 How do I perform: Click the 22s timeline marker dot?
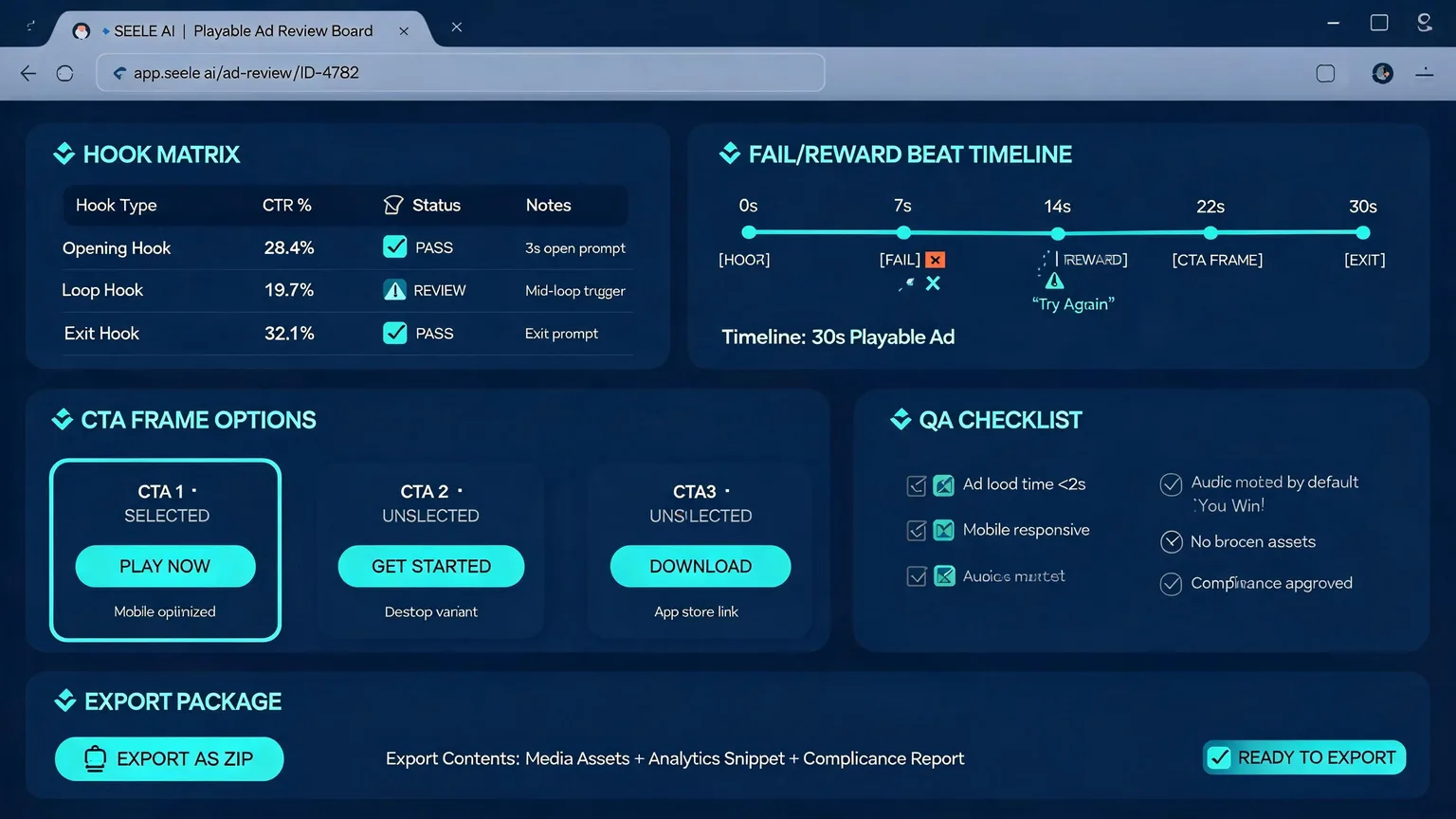(1210, 232)
